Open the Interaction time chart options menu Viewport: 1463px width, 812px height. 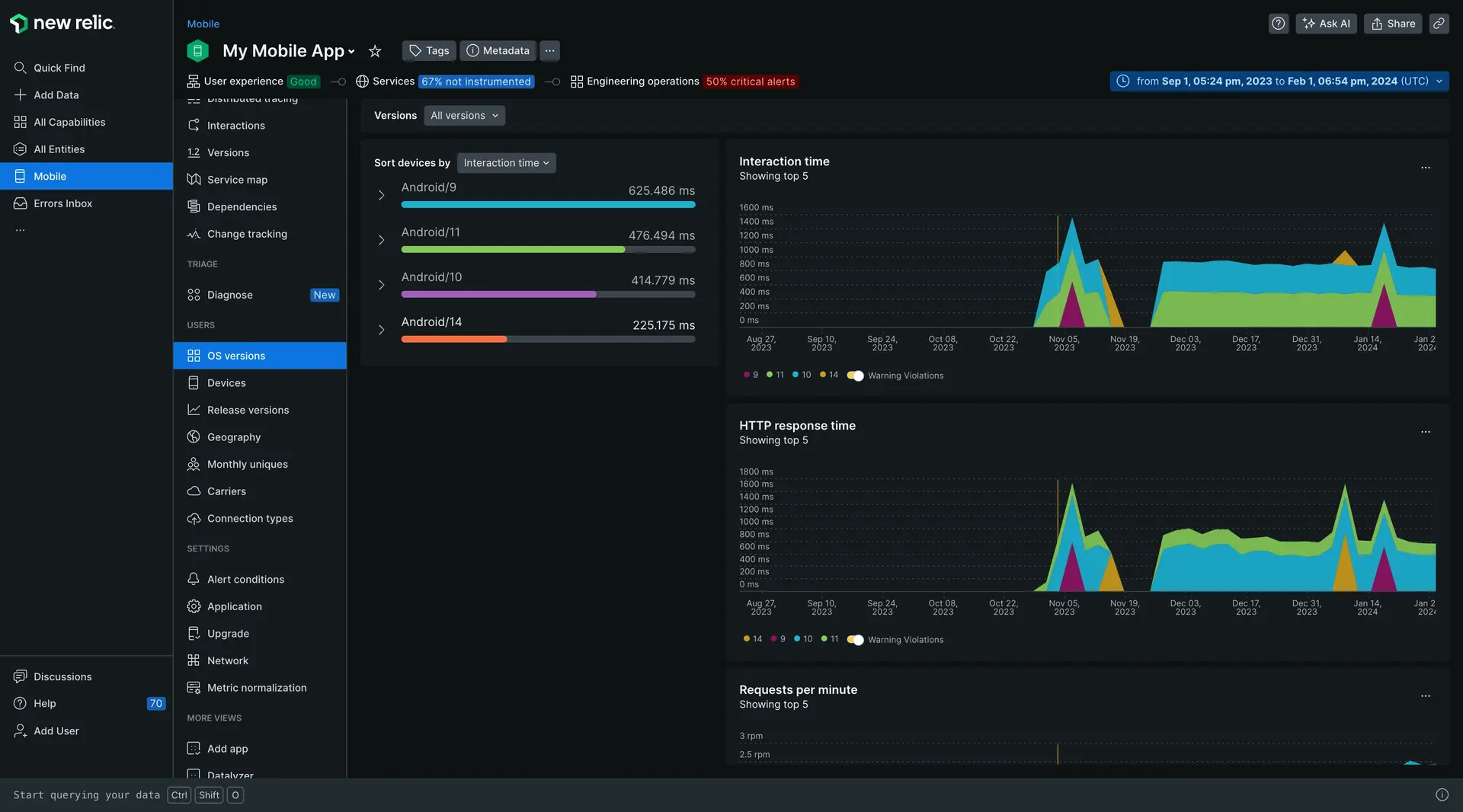click(x=1425, y=168)
